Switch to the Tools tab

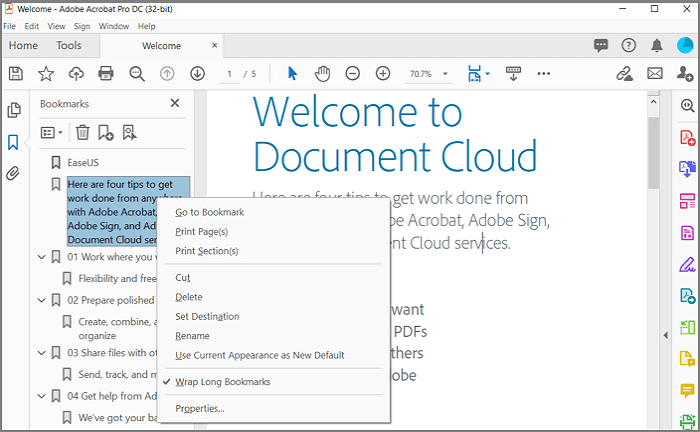pyautogui.click(x=69, y=46)
